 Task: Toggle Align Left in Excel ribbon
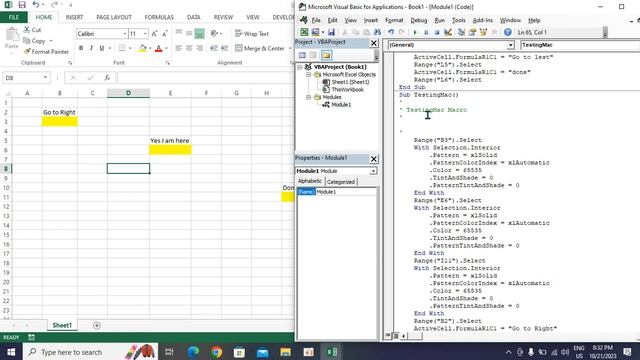tap(179, 48)
